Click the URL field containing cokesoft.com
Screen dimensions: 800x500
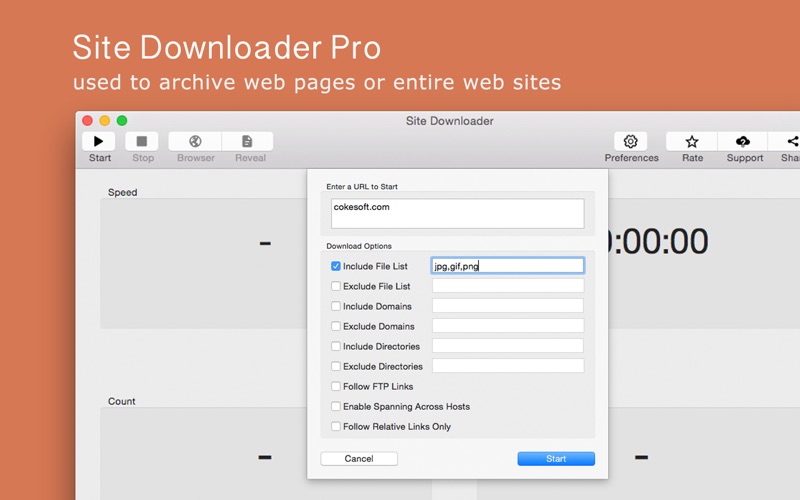click(458, 214)
